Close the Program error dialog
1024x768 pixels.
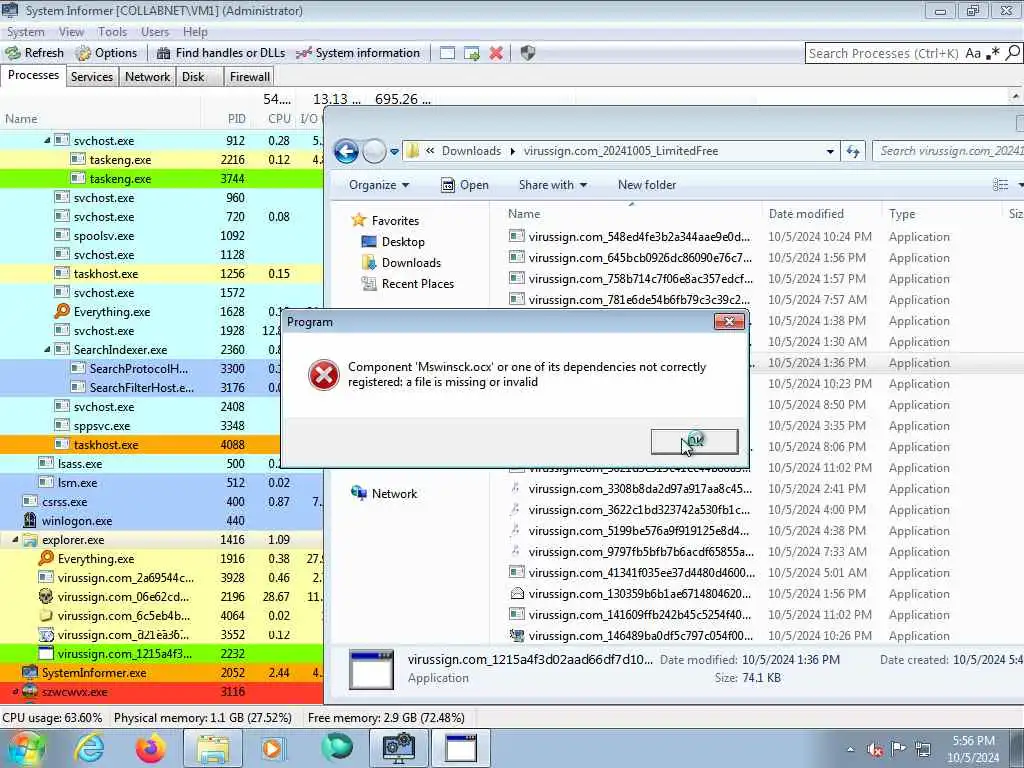tap(729, 321)
